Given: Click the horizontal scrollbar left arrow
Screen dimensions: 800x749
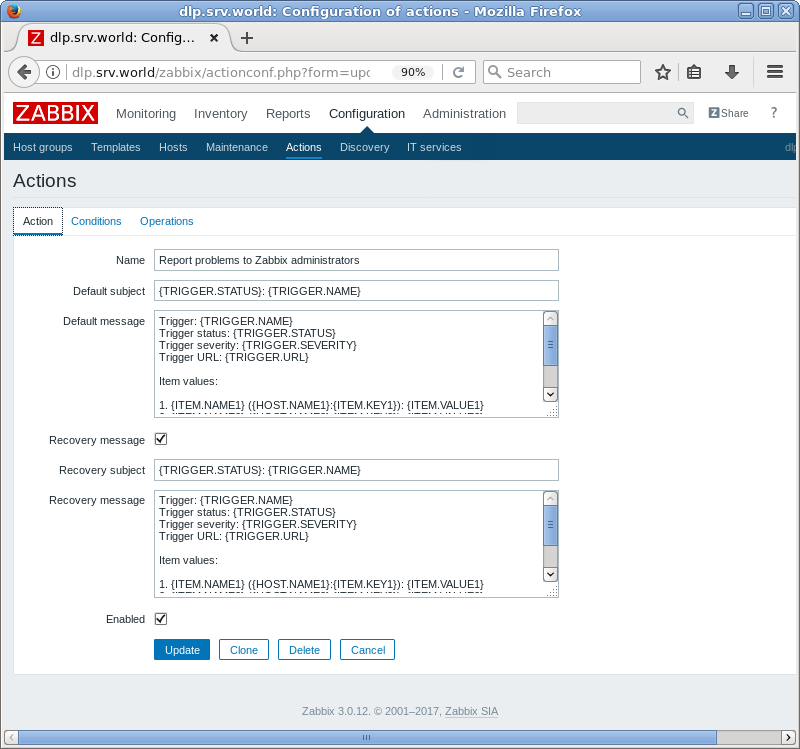Looking at the screenshot, I should 11,737.
